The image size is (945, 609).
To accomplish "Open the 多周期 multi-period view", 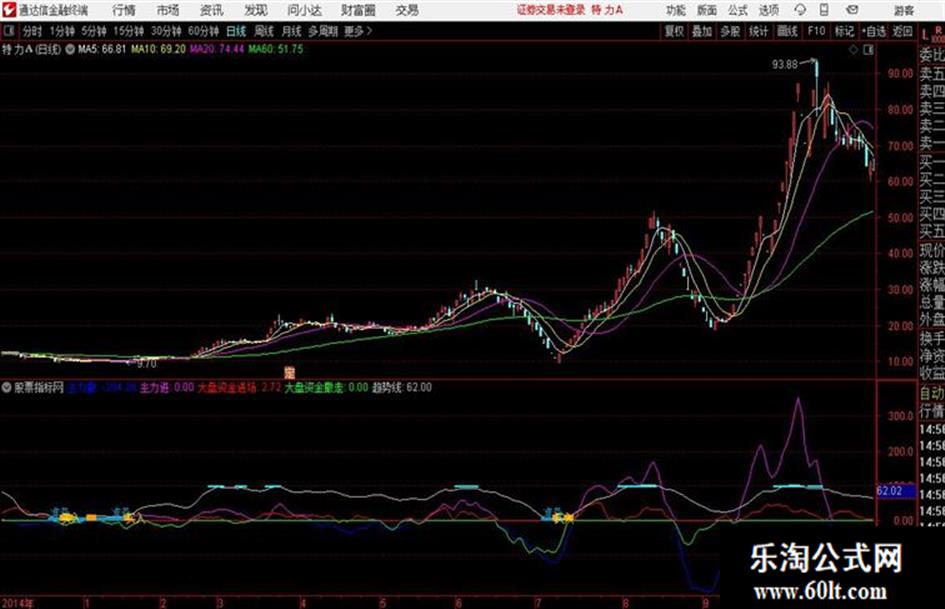I will tap(323, 31).
